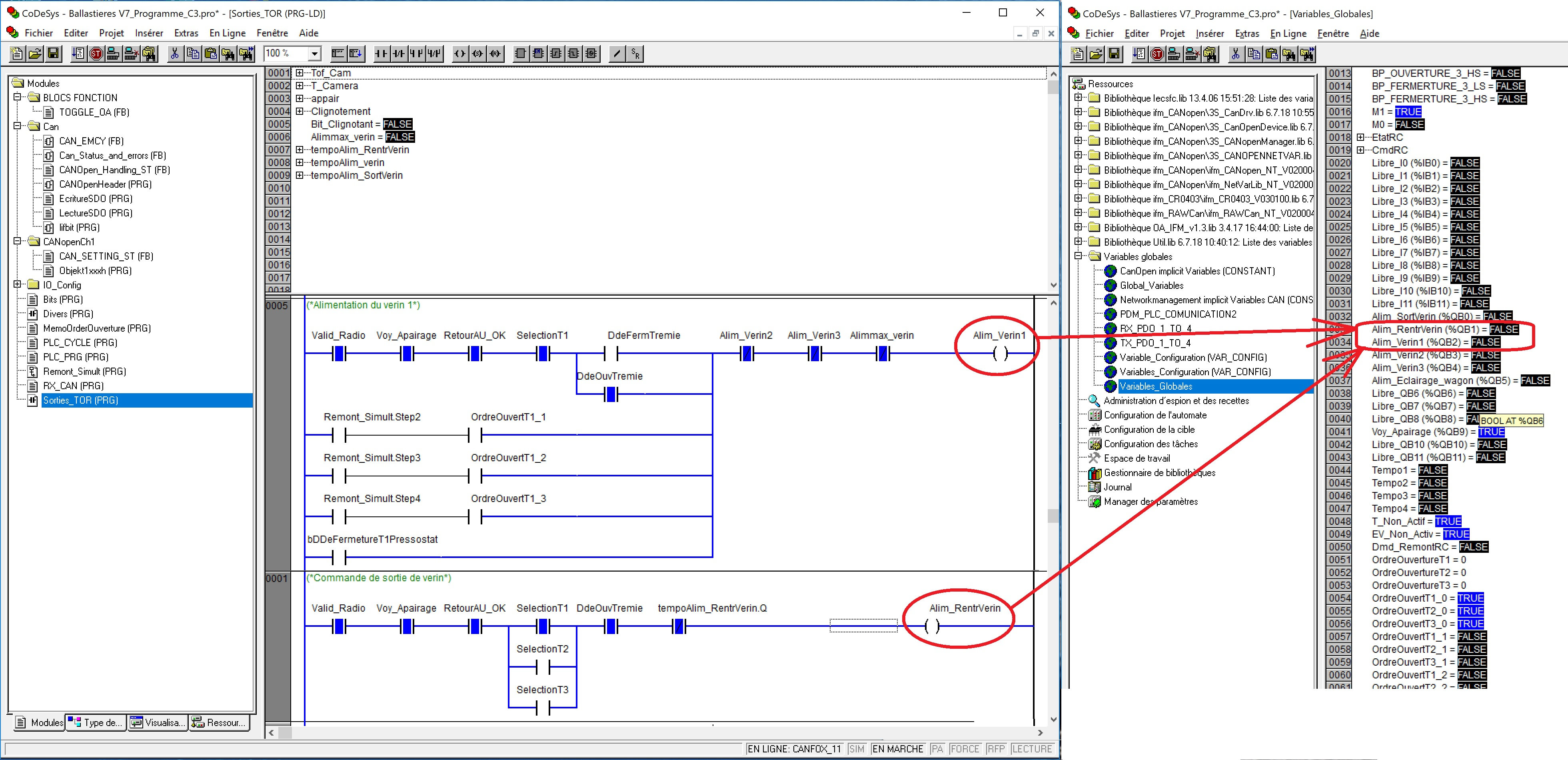Insert a normally open contact from toolbar
Image resolution: width=1568 pixels, height=760 pixels.
(381, 54)
